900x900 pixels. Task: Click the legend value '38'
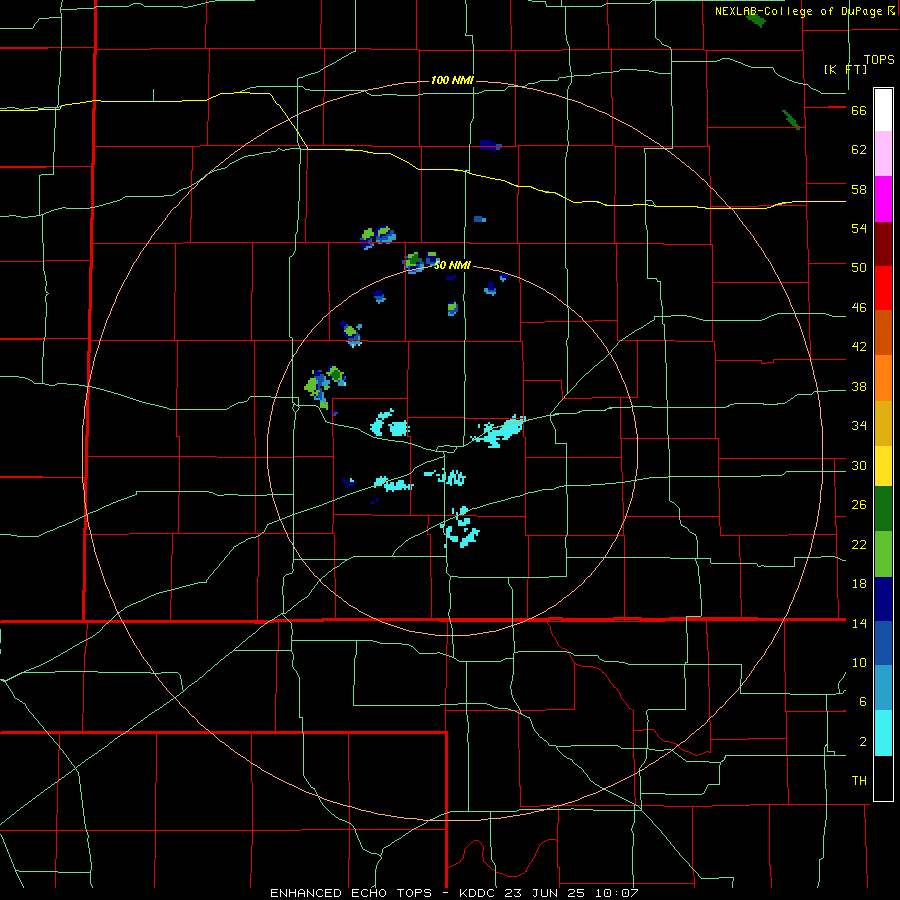[859, 387]
